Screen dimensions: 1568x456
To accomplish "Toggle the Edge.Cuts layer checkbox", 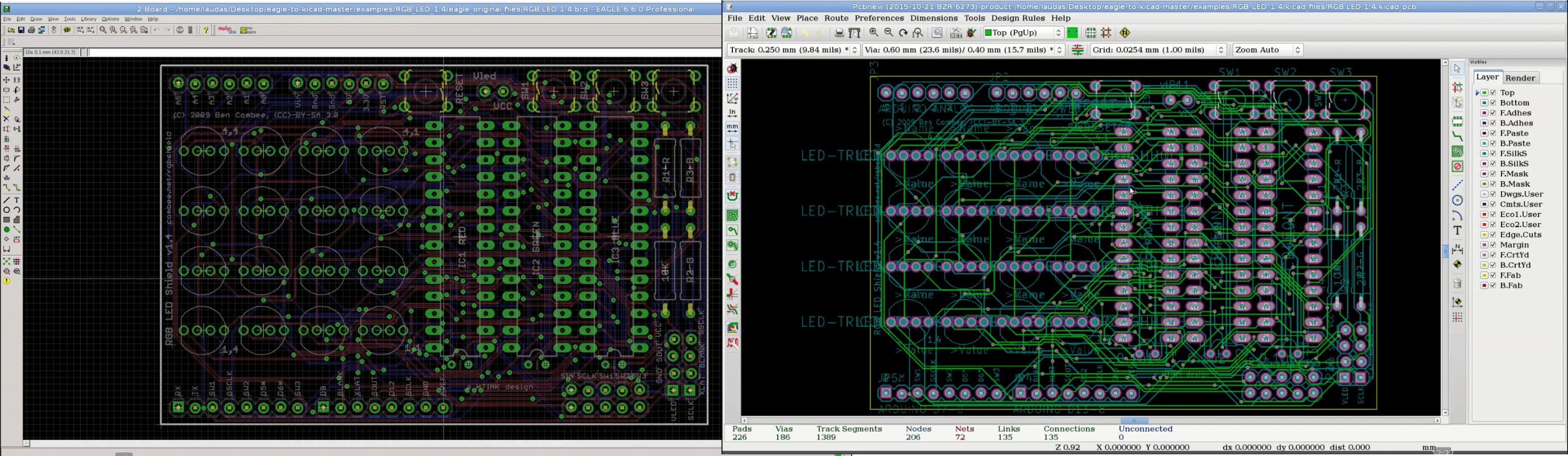I will pos(1492,235).
